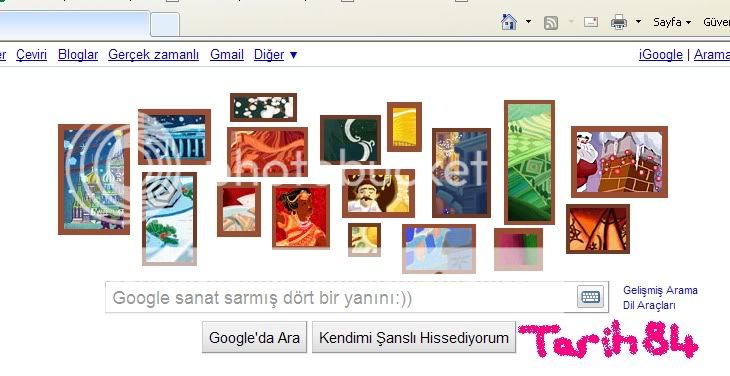This screenshot has width=730, height=376.
Task: Click the Read Mail envelope icon
Action: click(x=591, y=21)
